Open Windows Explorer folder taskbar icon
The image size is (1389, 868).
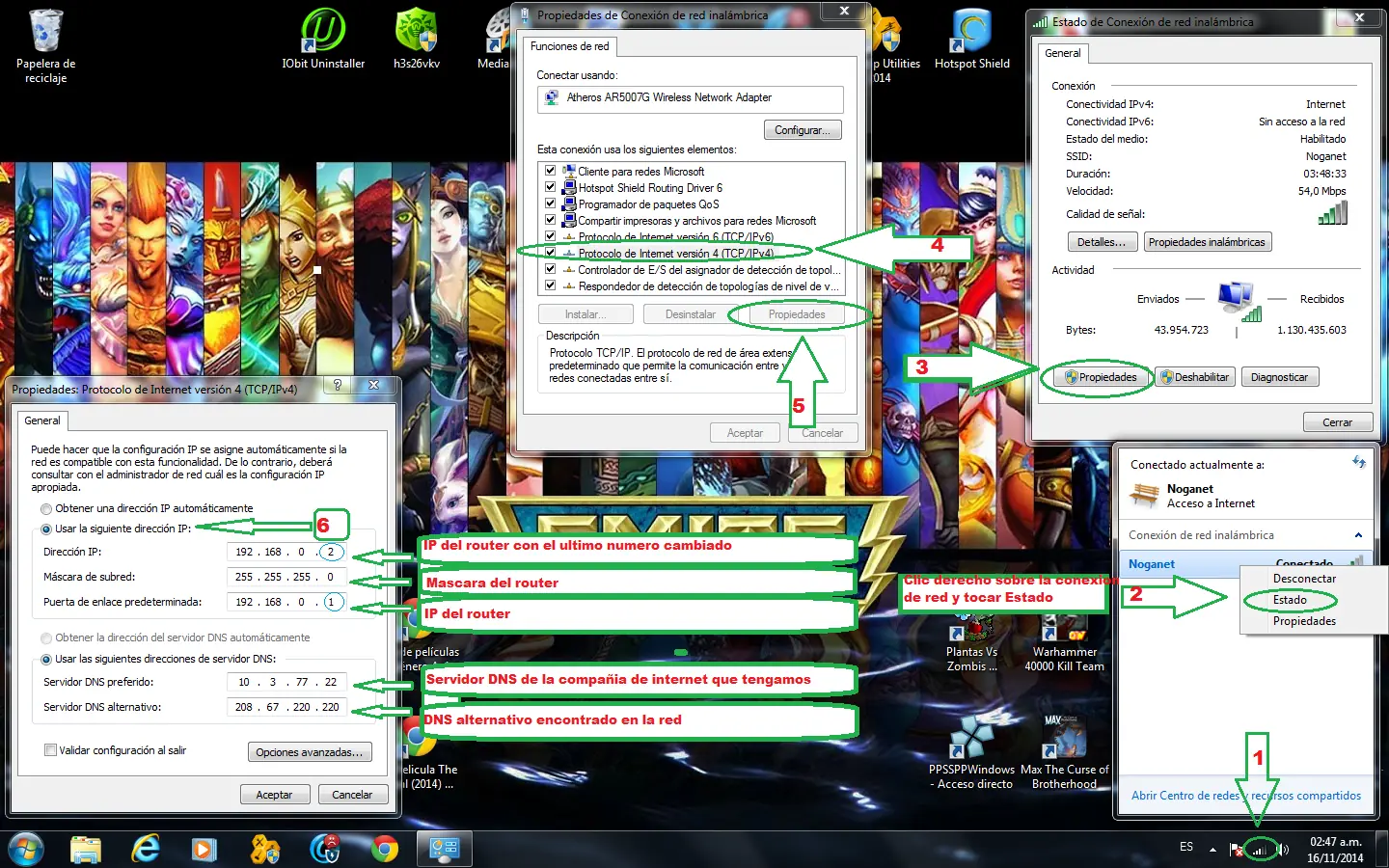pyautogui.click(x=86, y=849)
